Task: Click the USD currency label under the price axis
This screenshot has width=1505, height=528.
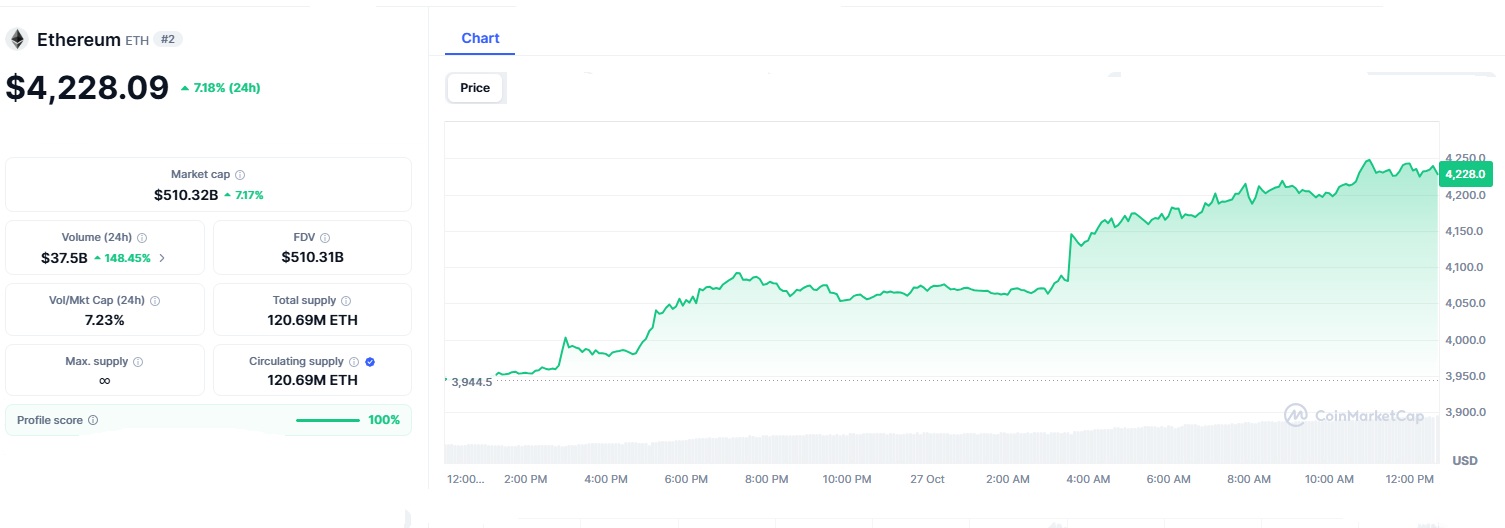Action: [x=1464, y=461]
